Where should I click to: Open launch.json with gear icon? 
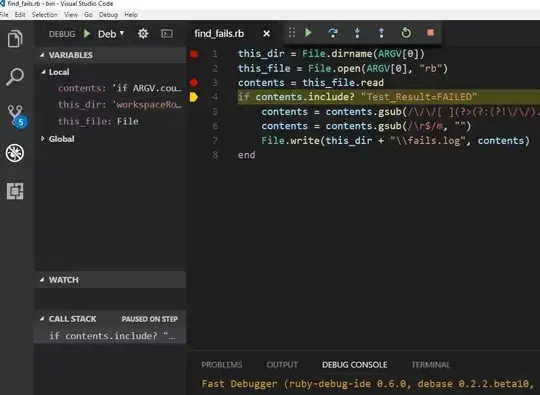[x=143, y=34]
